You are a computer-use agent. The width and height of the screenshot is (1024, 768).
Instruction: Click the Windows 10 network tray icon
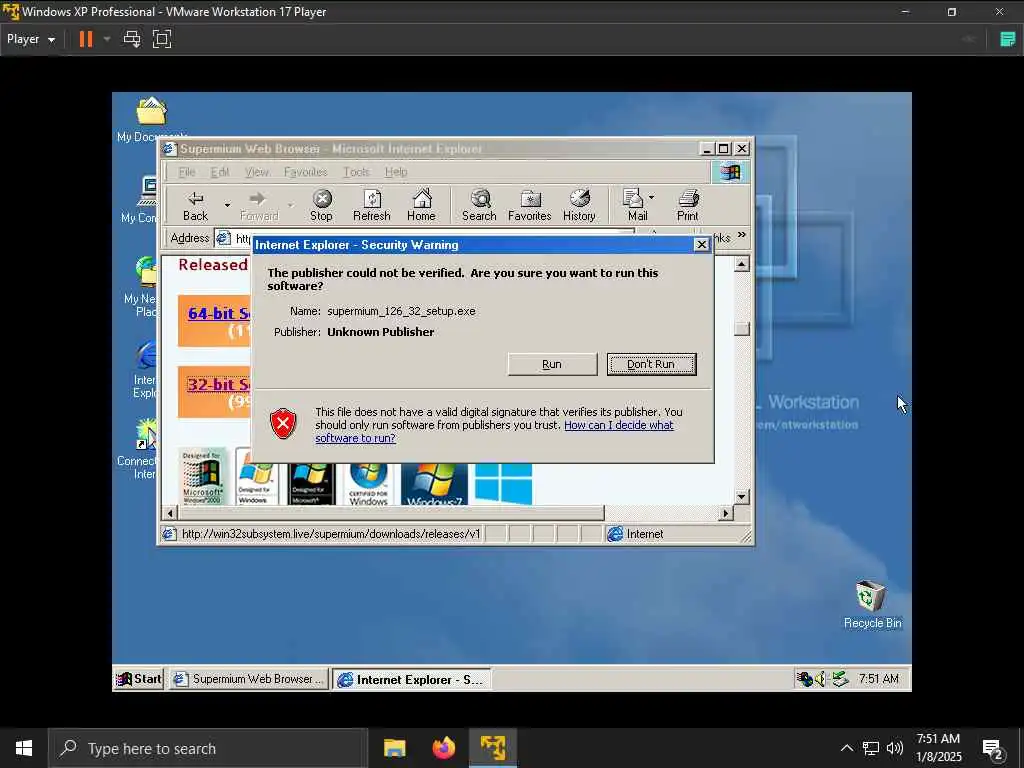pyautogui.click(x=871, y=748)
